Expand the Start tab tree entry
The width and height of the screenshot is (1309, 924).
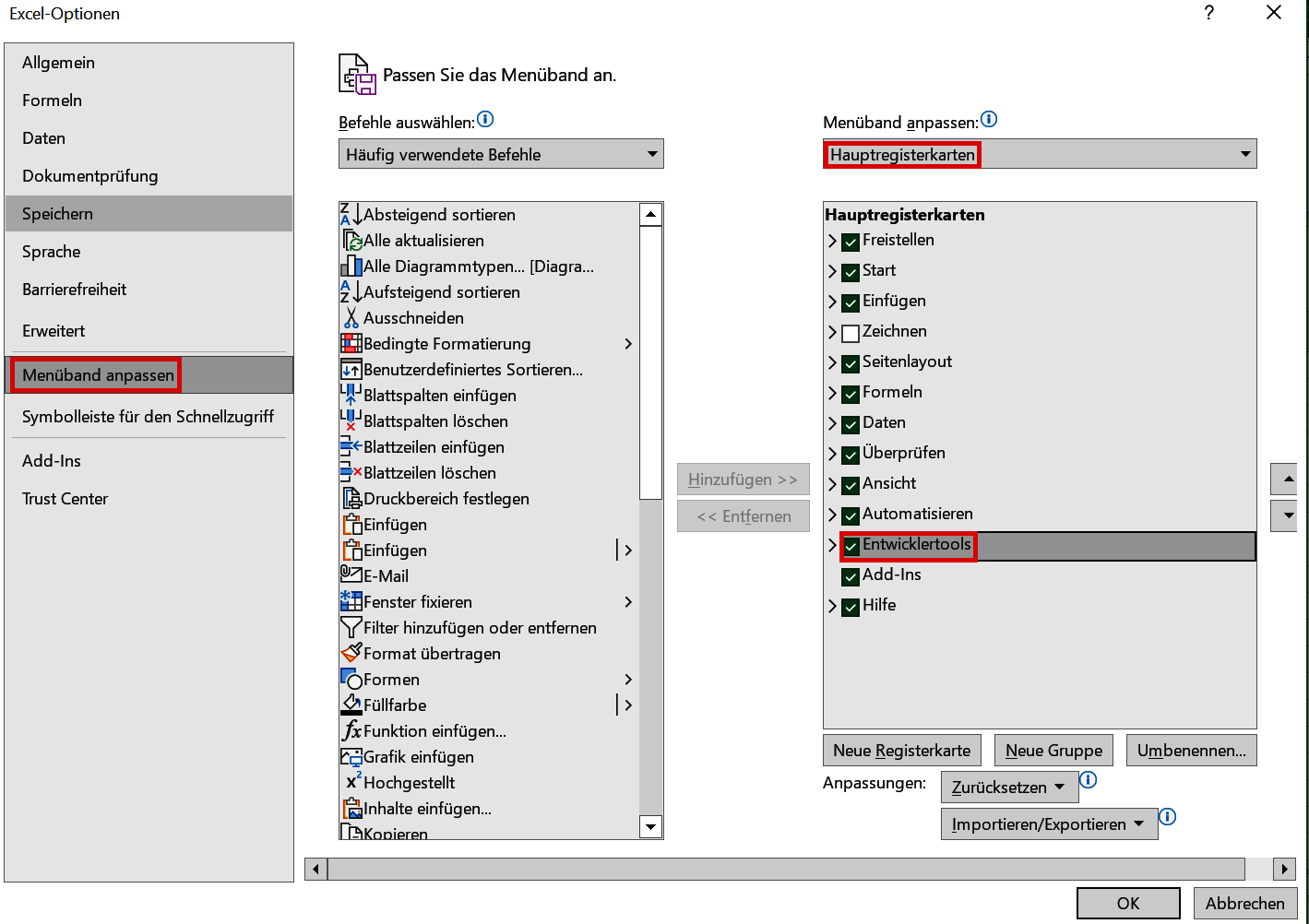click(833, 271)
